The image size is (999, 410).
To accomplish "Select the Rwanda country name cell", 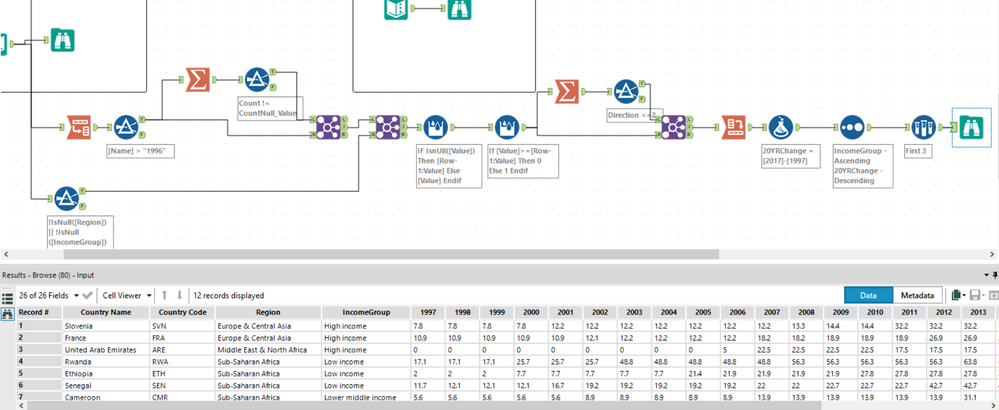I will tap(106, 362).
